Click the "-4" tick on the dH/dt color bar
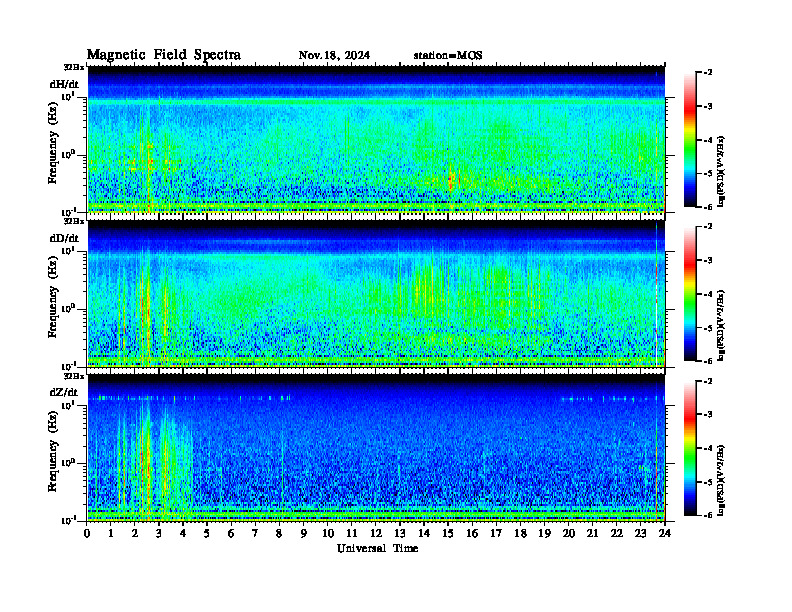Screen dimensions: 792x612 tap(709, 140)
